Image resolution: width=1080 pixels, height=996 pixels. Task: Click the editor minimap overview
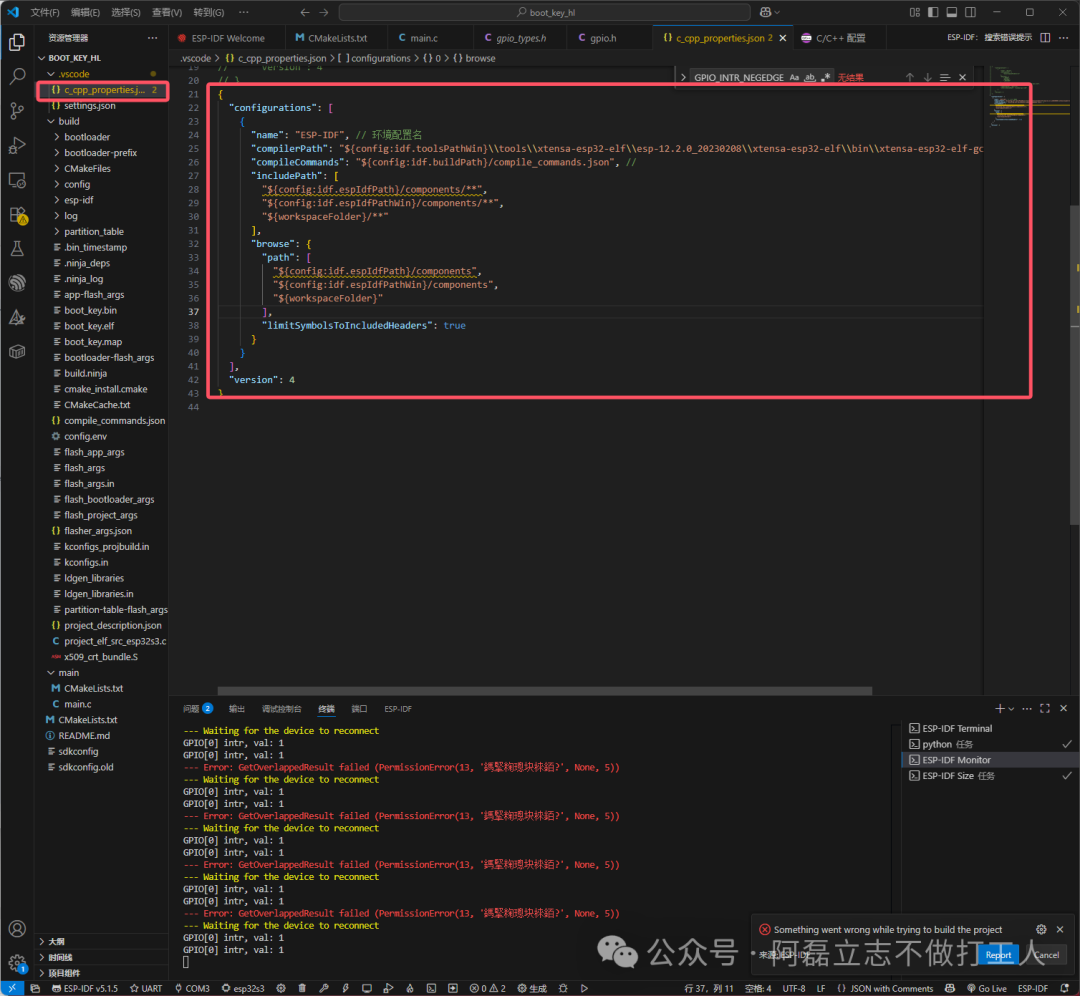1029,98
